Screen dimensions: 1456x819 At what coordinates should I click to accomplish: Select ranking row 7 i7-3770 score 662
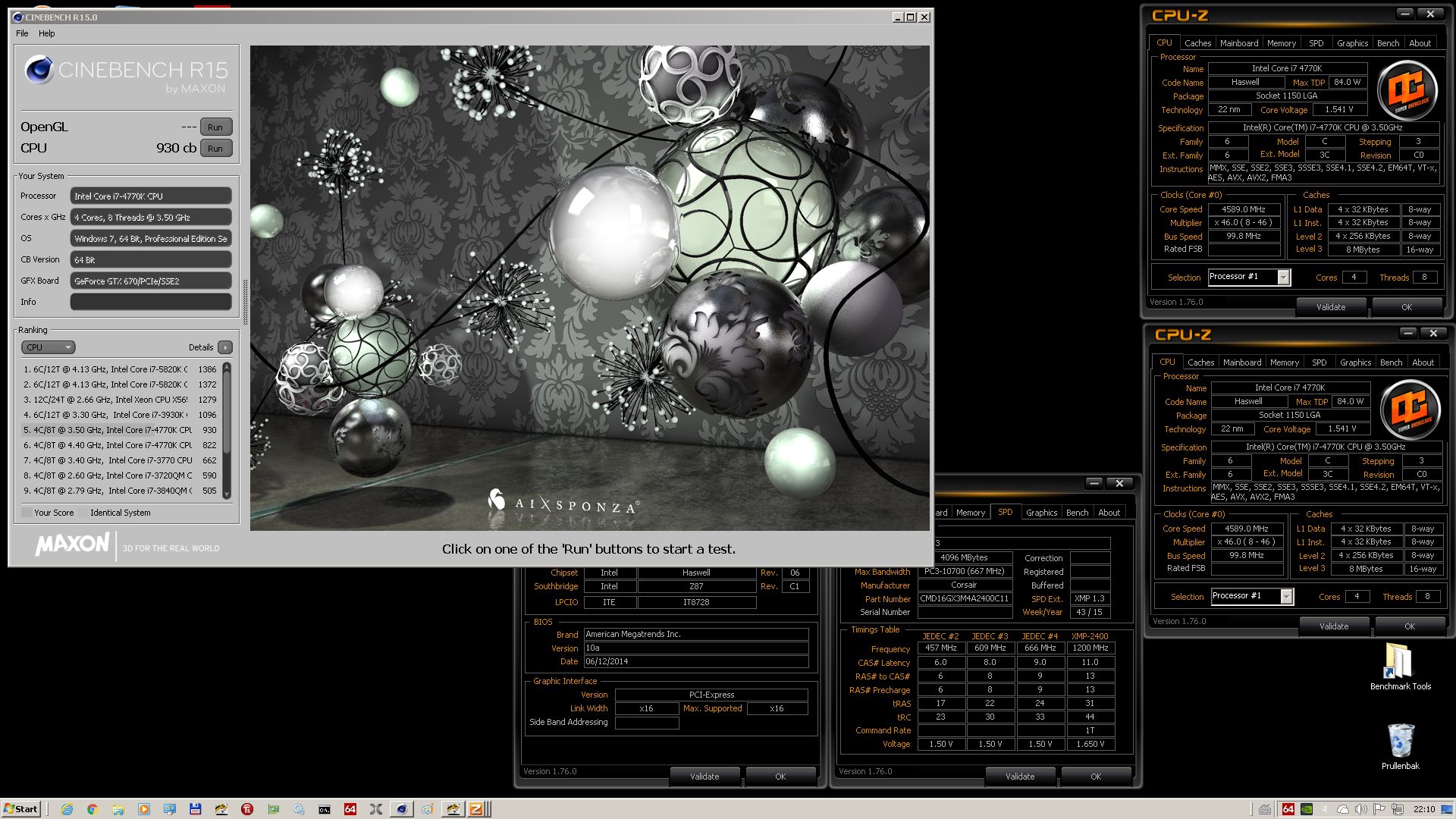120,460
